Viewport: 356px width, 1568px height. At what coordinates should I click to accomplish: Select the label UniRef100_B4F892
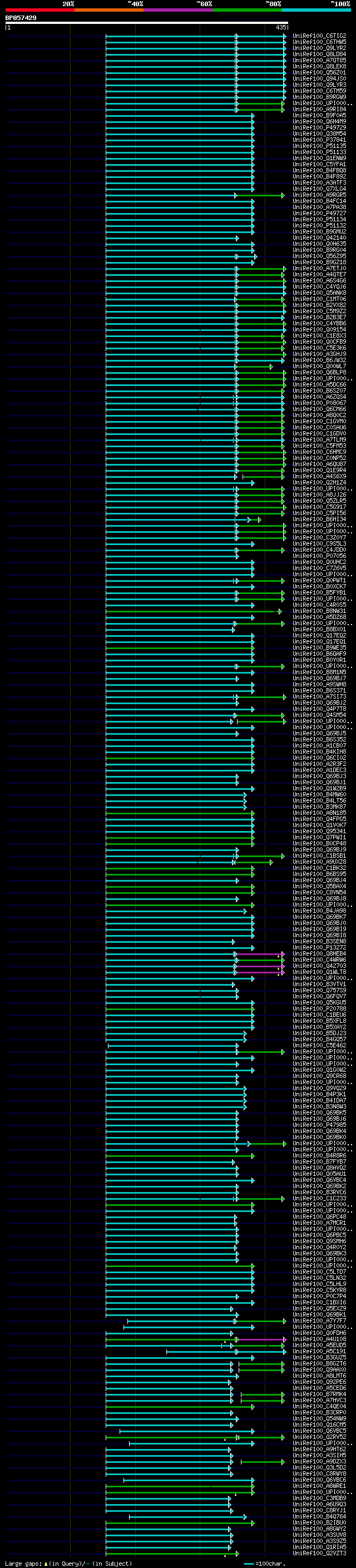click(319, 176)
